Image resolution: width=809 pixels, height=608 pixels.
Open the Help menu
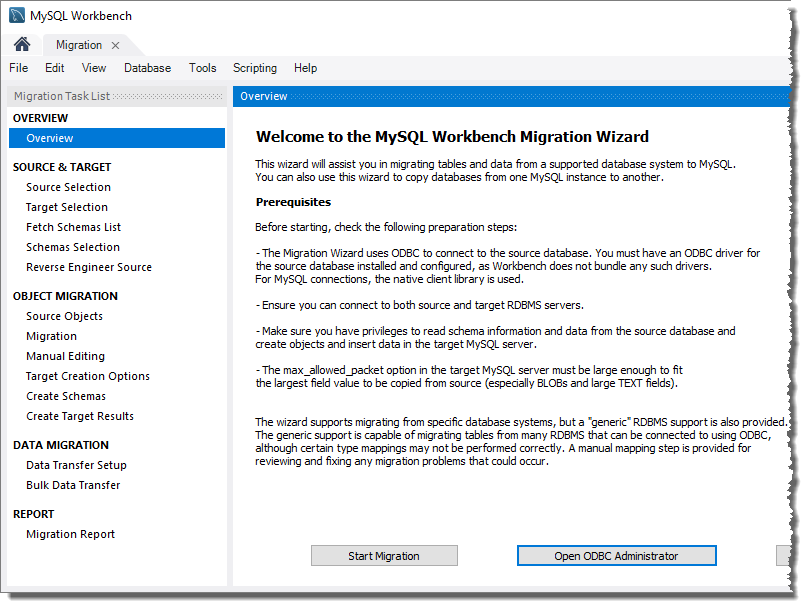pos(305,68)
